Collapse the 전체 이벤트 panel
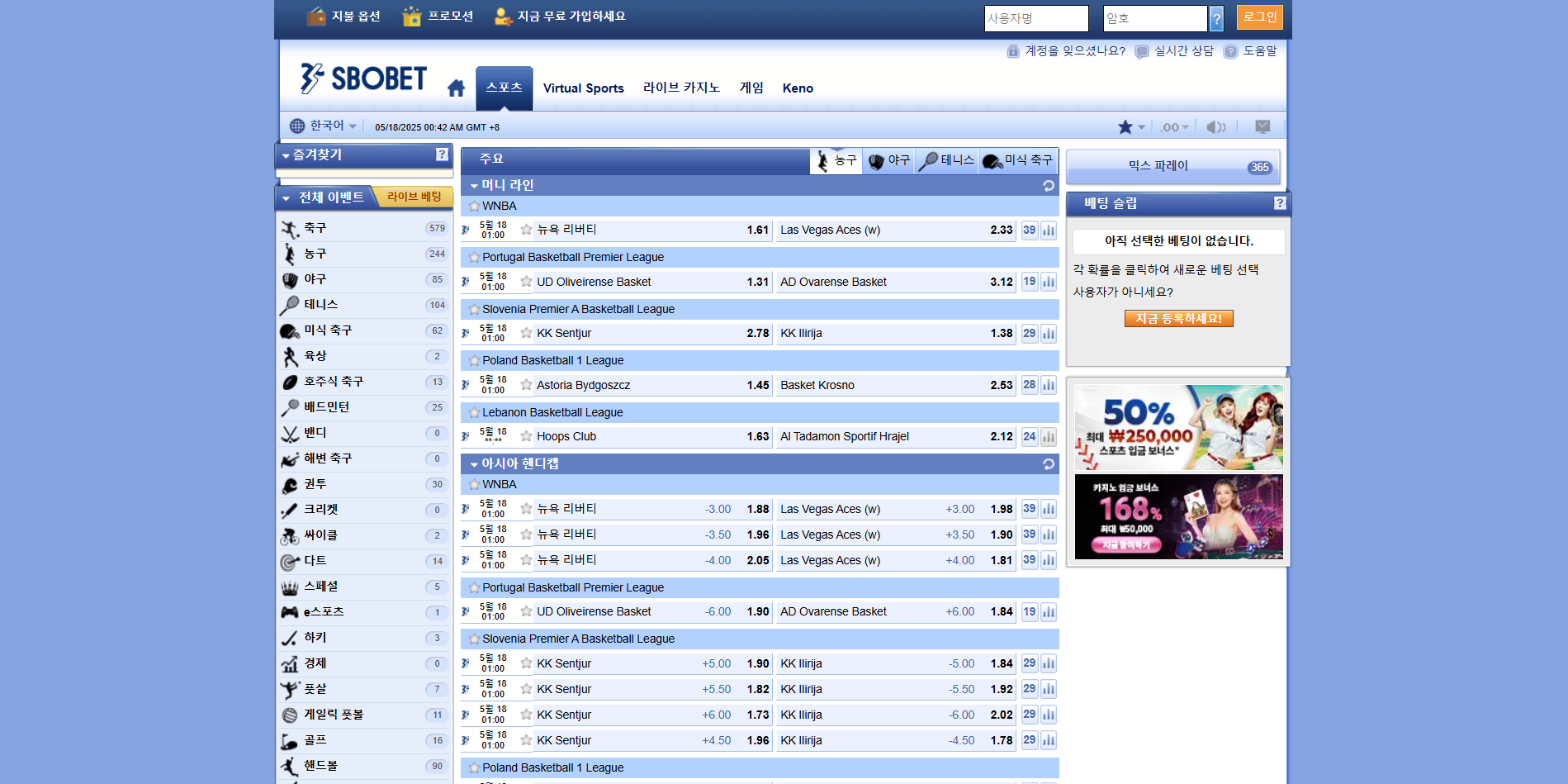1568x784 pixels. click(x=286, y=198)
